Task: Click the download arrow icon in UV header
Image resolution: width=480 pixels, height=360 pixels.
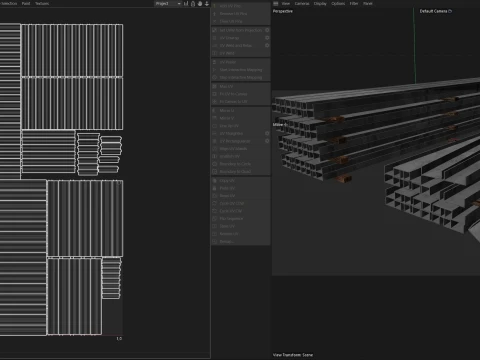Action: point(207,3)
